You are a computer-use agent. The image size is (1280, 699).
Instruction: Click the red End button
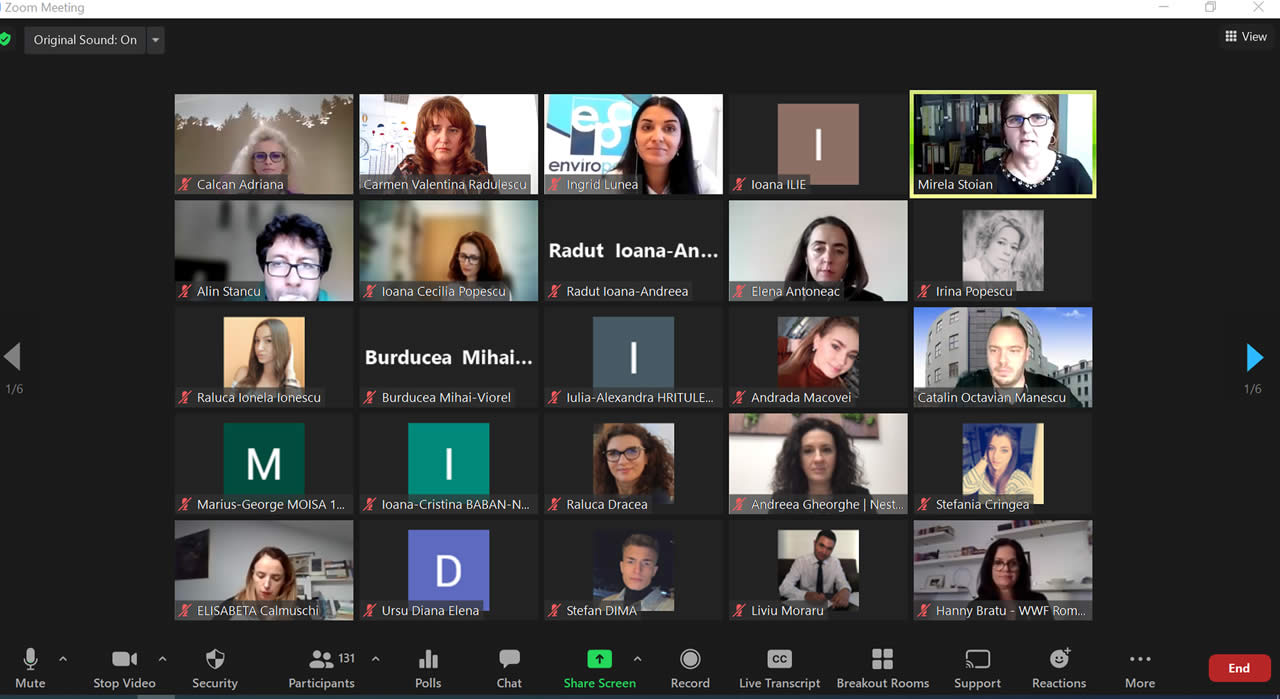1238,668
